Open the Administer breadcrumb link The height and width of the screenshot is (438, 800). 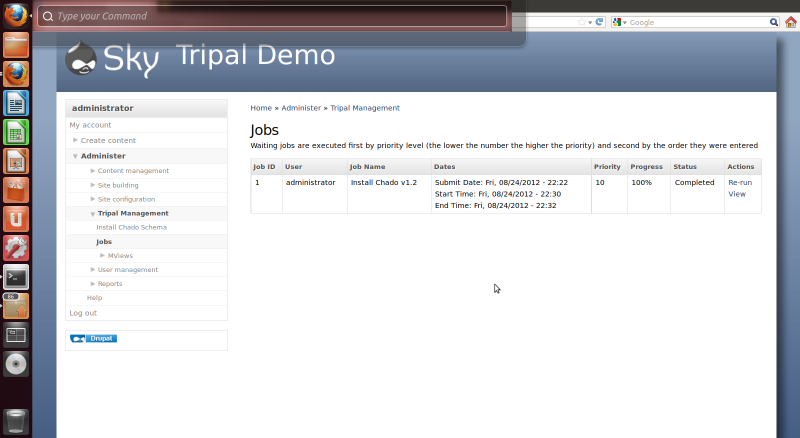[301, 108]
